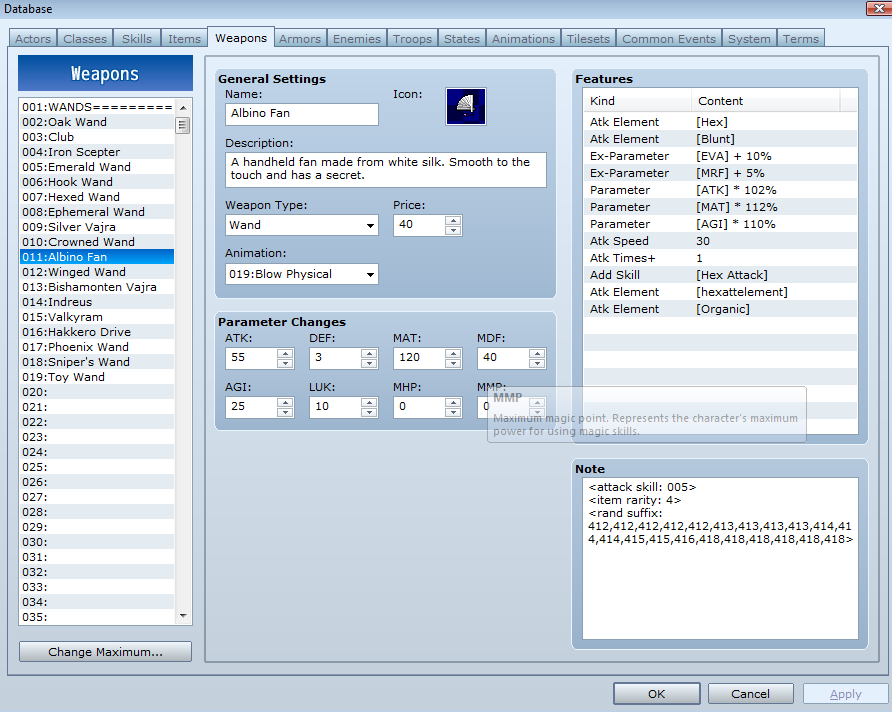Decrease the Price value
892x712 pixels.
pos(453,230)
